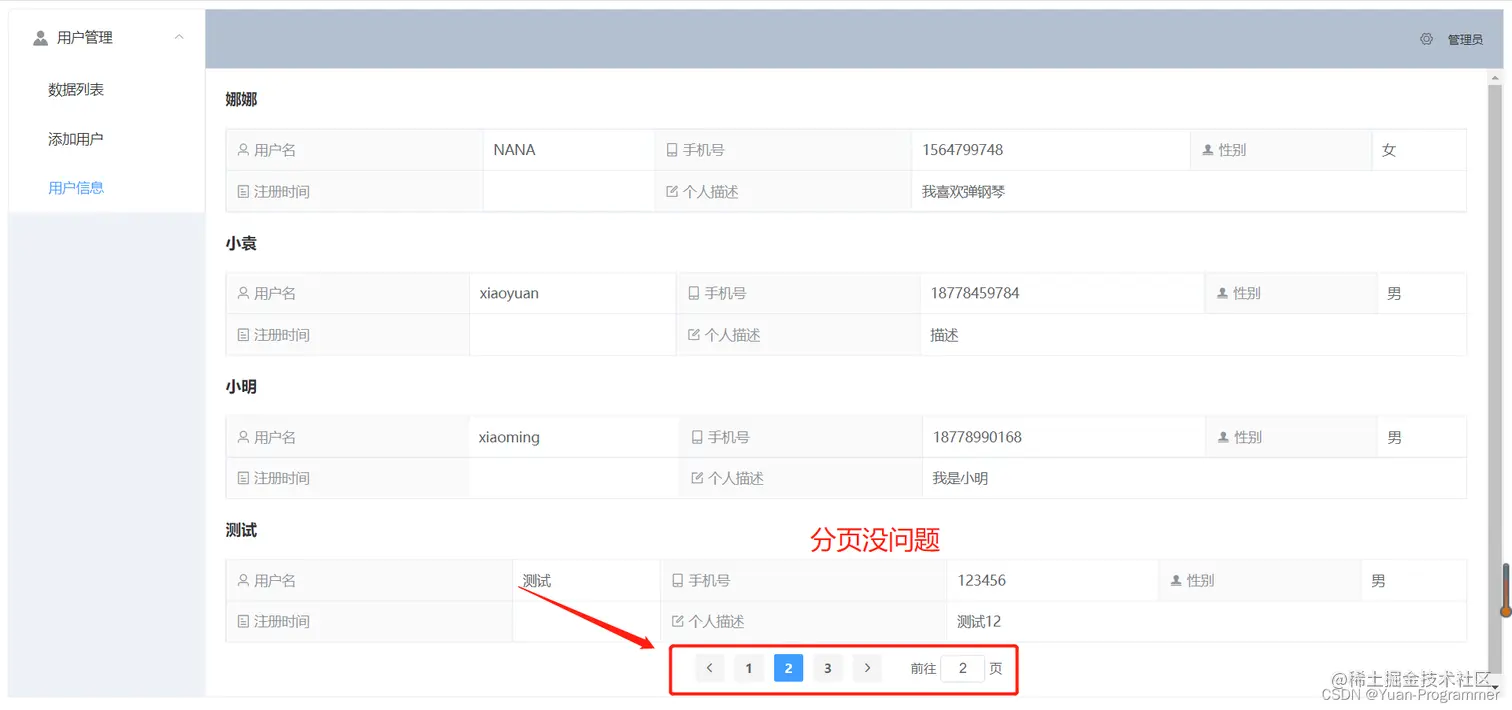The width and height of the screenshot is (1512, 710).
Task: Click the 小明 section title
Action: click(x=241, y=386)
